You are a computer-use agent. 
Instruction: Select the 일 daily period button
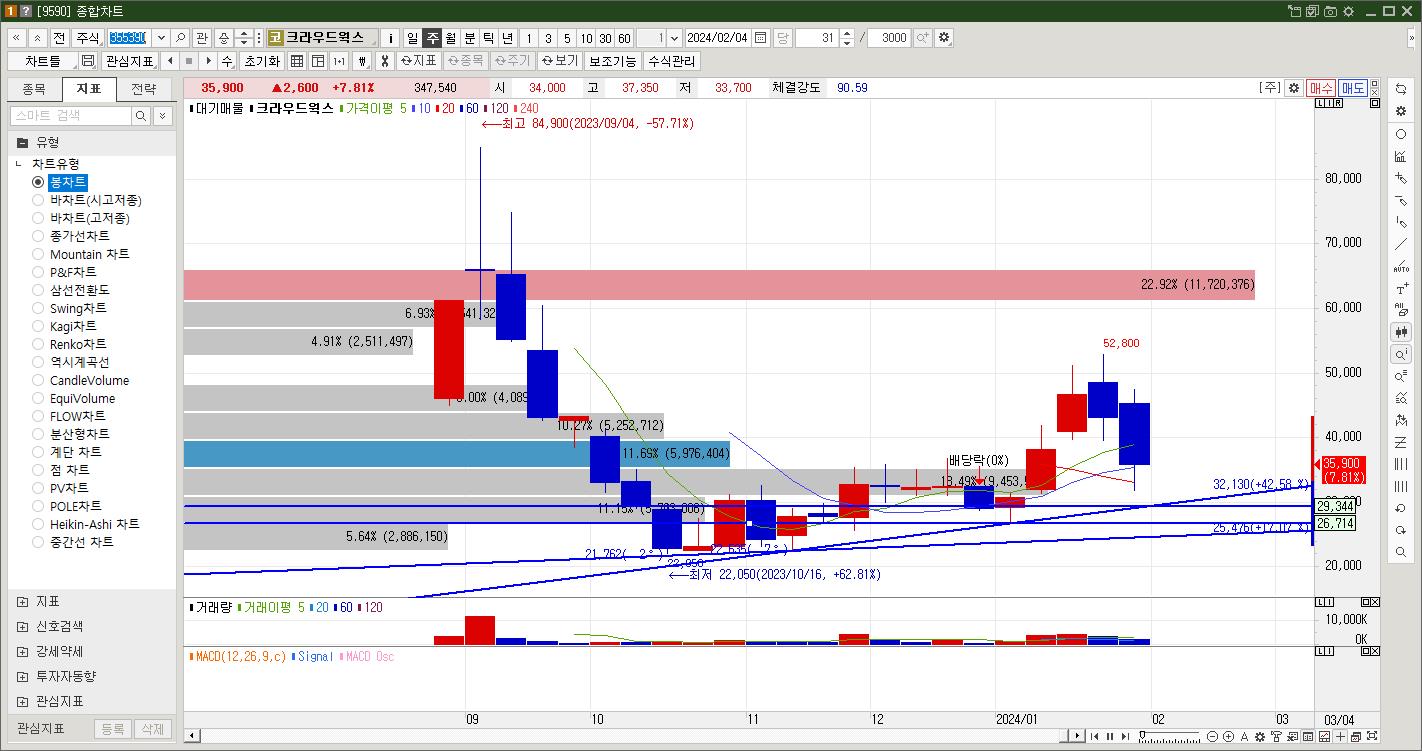412,38
